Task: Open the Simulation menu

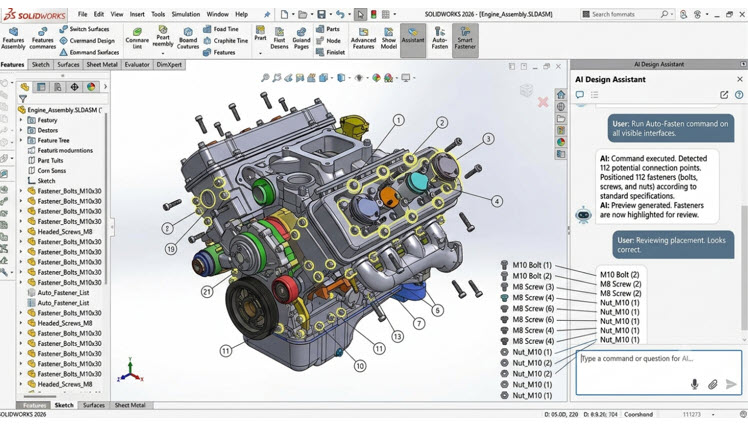Action: pyautogui.click(x=186, y=14)
